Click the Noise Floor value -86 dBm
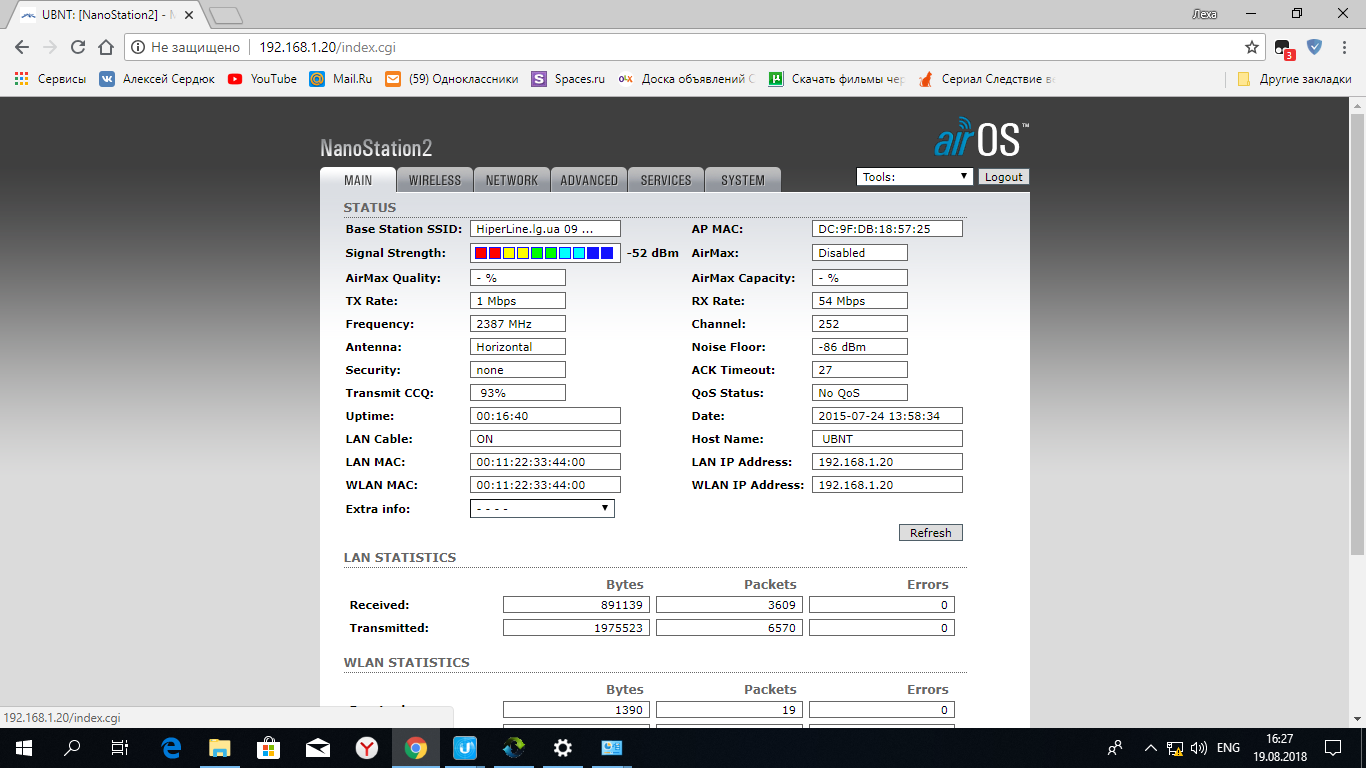This screenshot has height=768, width=1366. pos(859,347)
